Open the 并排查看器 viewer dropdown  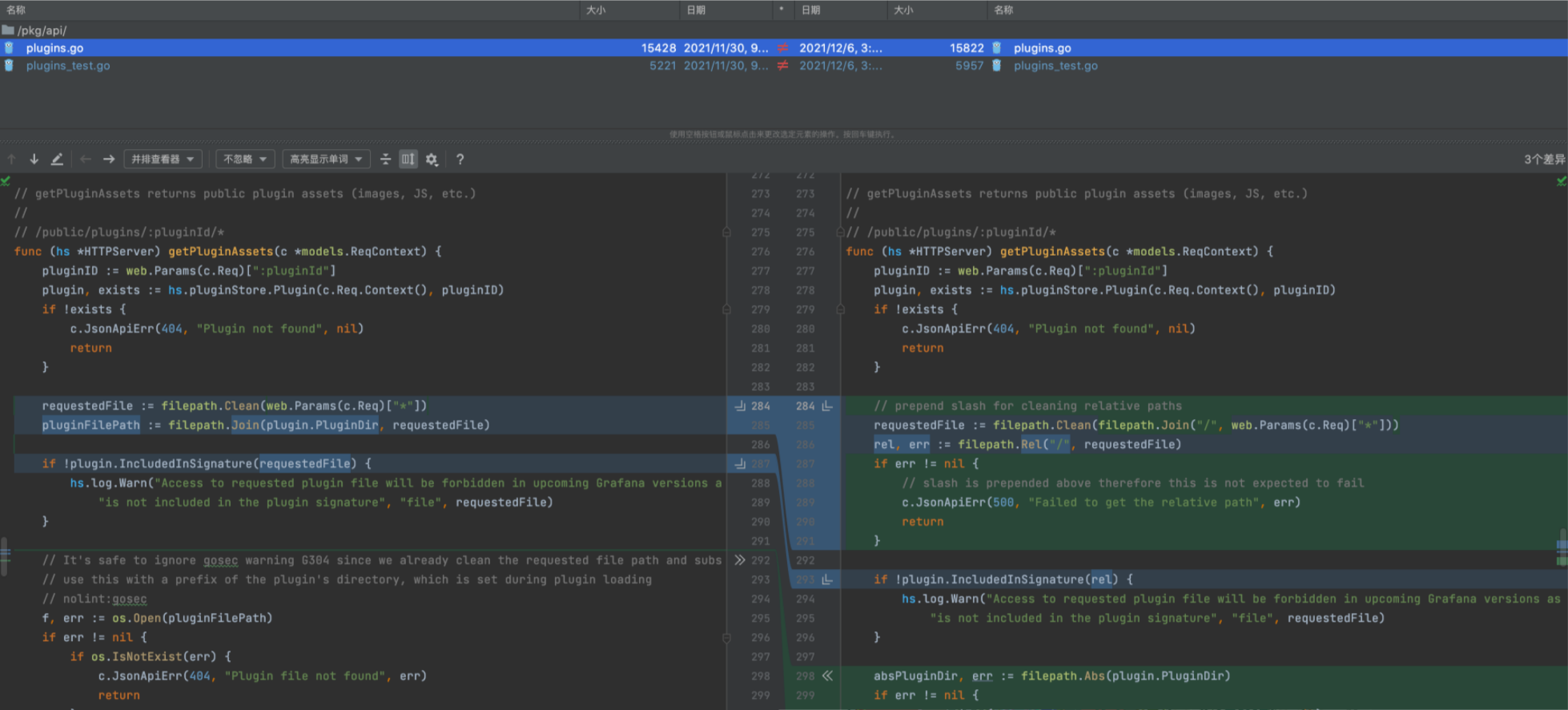click(x=163, y=159)
